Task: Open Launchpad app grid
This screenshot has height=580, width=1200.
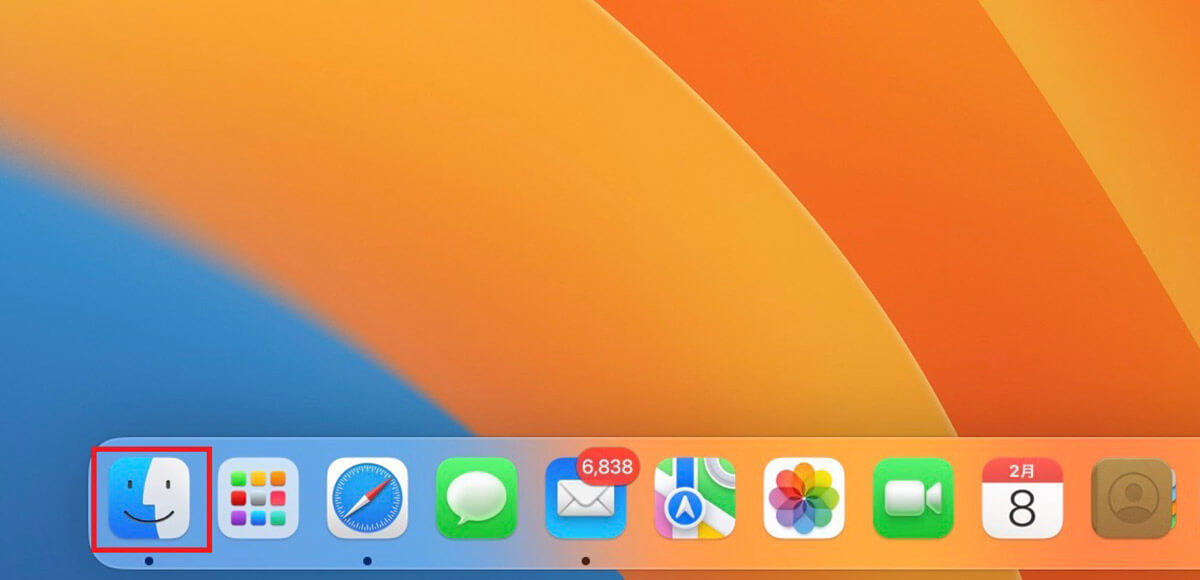Action: click(258, 499)
